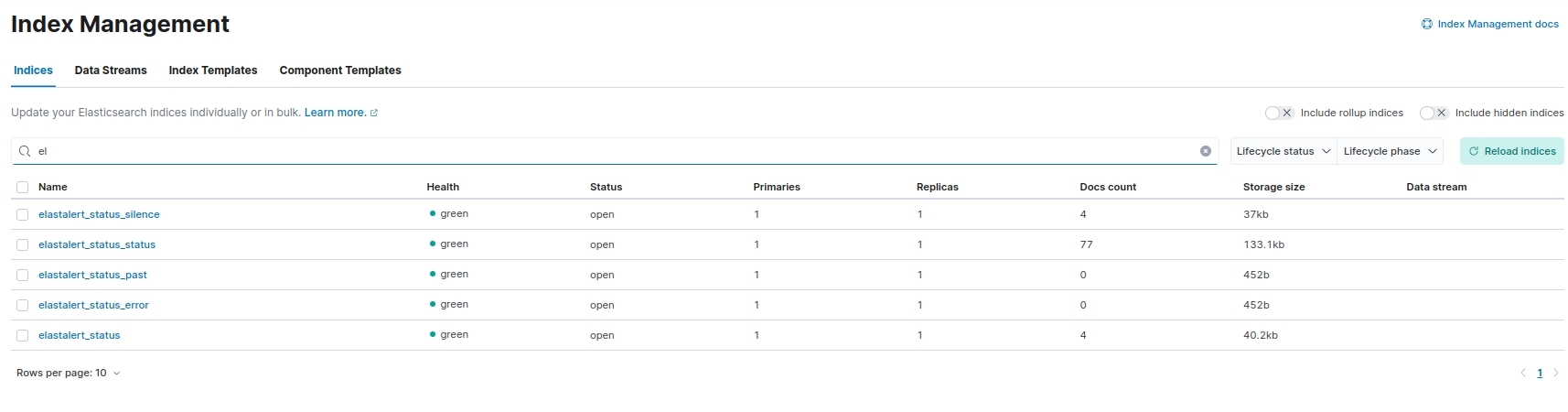Open the Component Templates tab
The width and height of the screenshot is (1568, 412).
(x=340, y=70)
